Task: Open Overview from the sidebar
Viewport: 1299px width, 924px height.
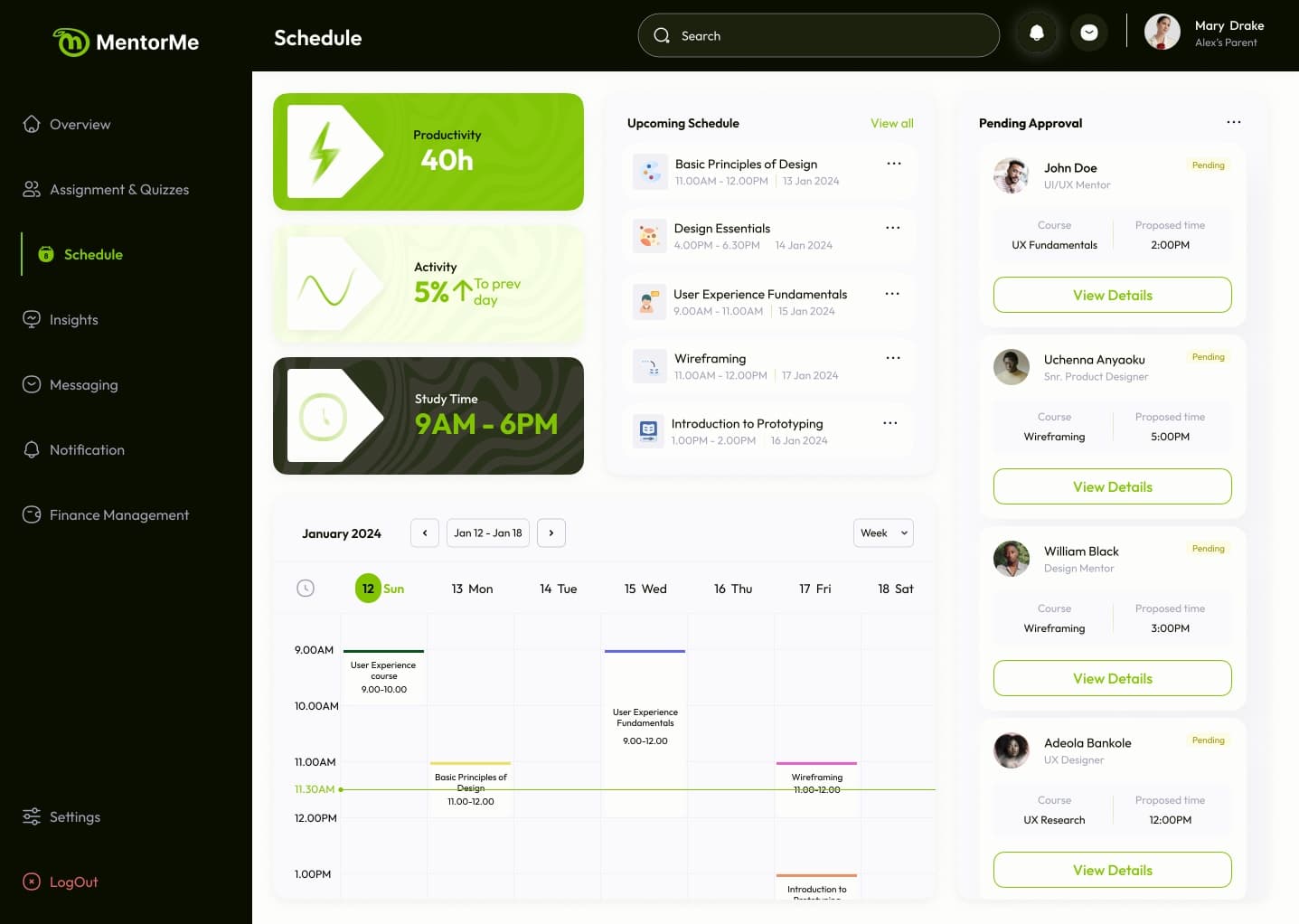Action: coord(67,124)
